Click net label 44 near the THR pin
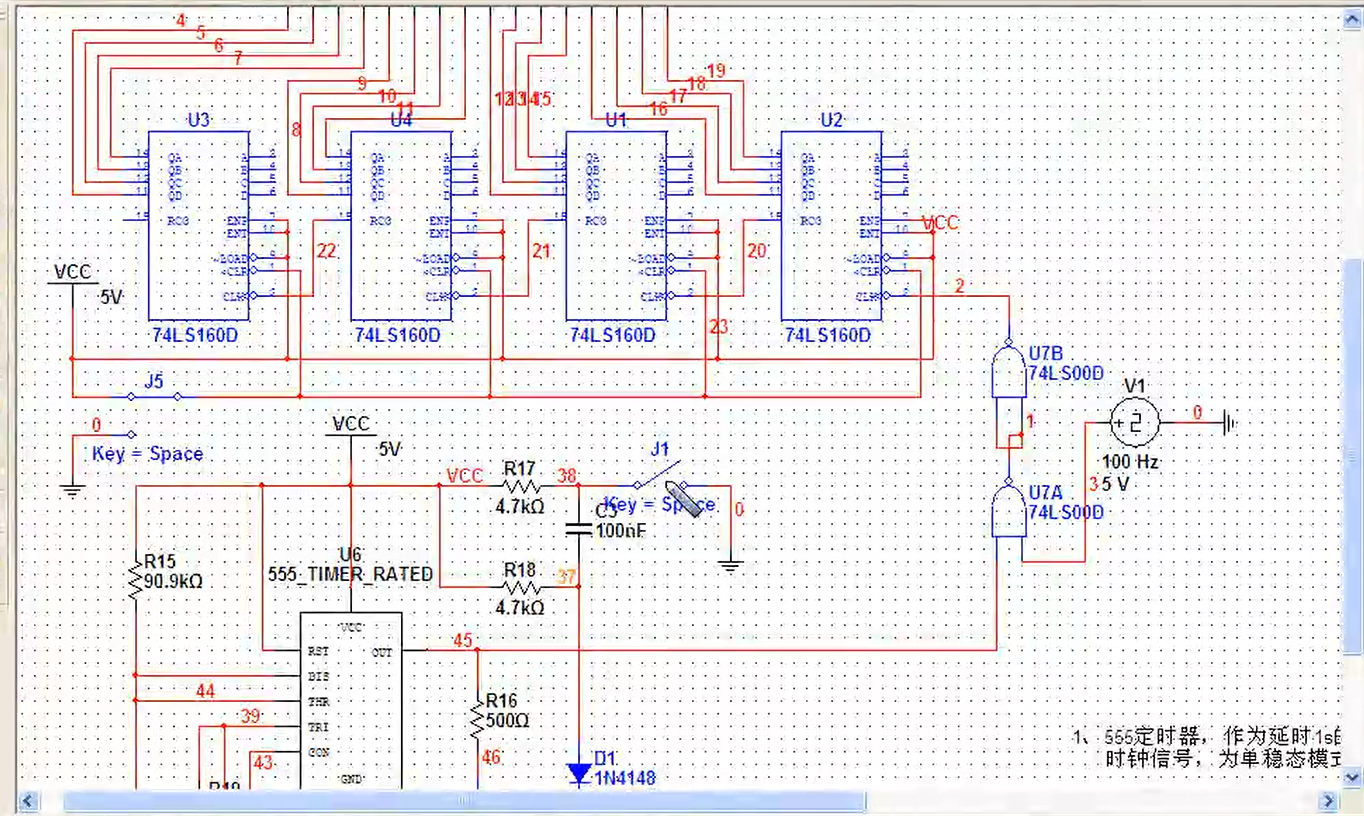Screen dimensions: 1364x816 (205, 691)
